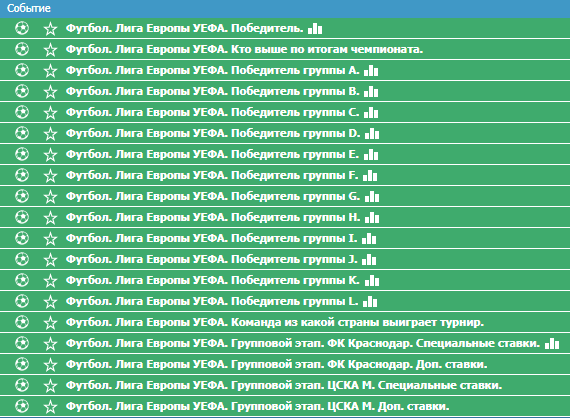Favorite the 'Победитель группы K' event
Screen dimensions: 570x418
click(50, 281)
